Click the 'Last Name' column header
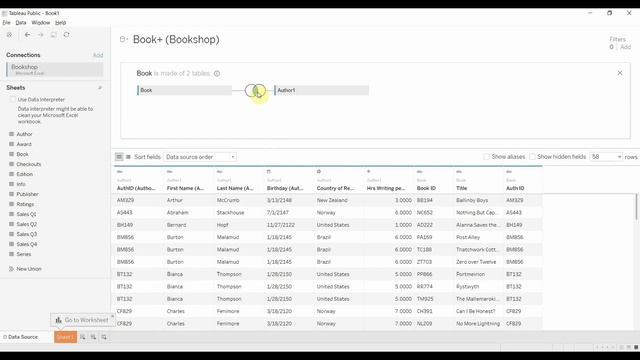The height and width of the screenshot is (360, 640). pyautogui.click(x=235, y=188)
